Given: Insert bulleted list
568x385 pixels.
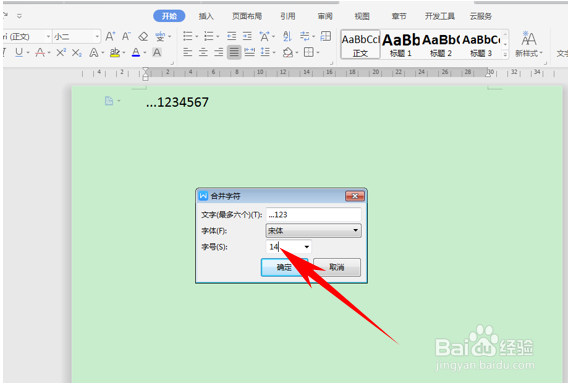Looking at the screenshot, I should 188,36.
